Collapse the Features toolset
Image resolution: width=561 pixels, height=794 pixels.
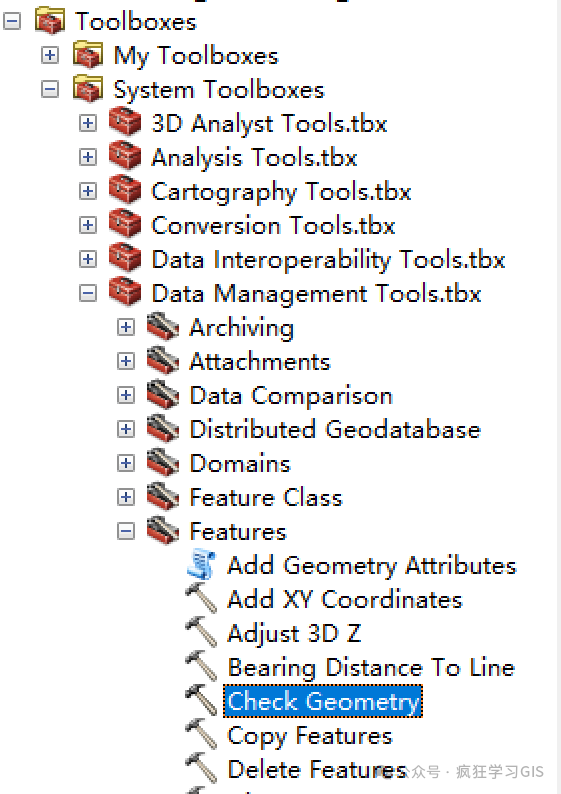click(126, 531)
